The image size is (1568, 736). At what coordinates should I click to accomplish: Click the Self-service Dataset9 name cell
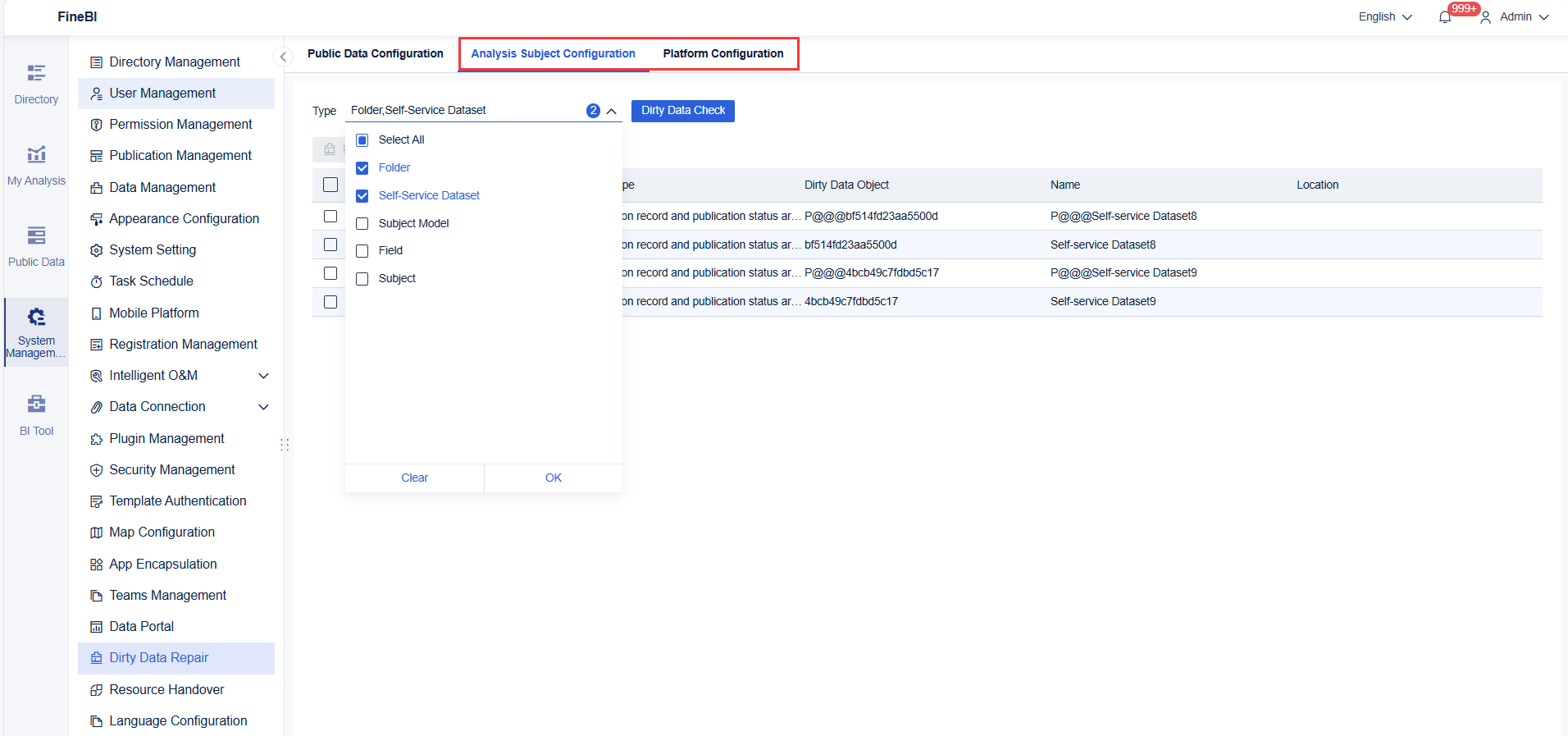[1103, 302]
